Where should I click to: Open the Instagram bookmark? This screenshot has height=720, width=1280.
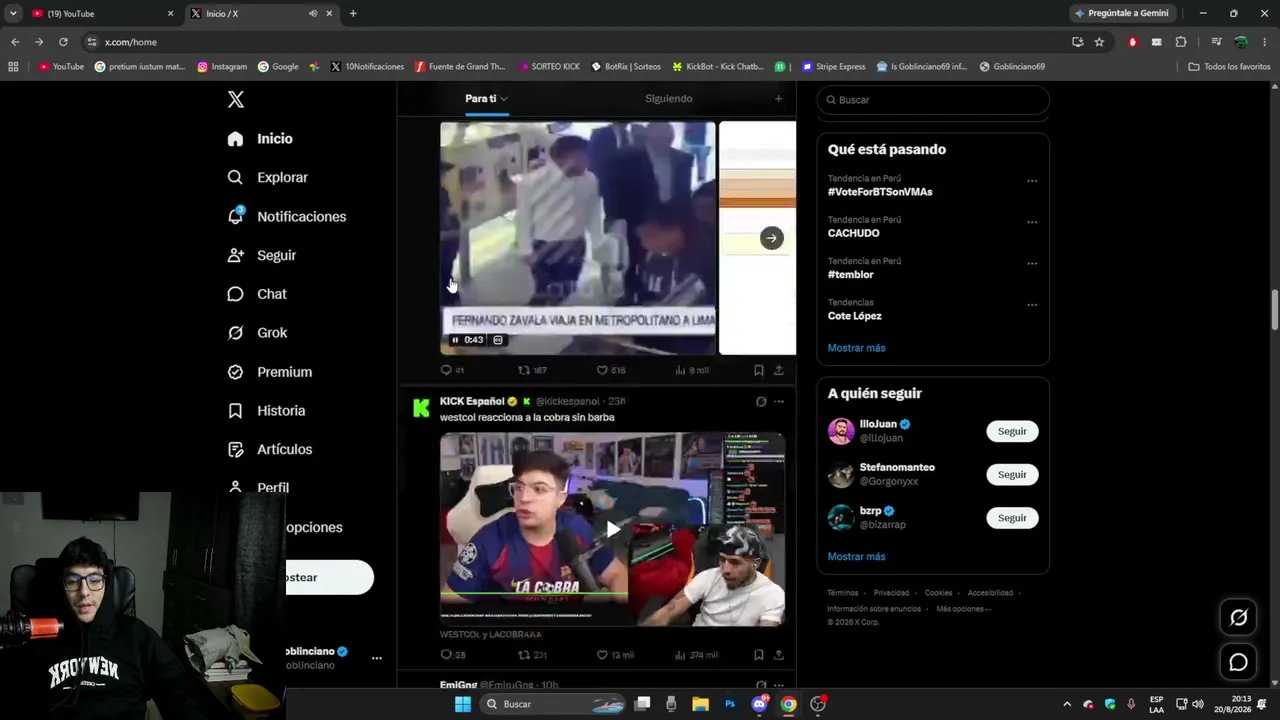point(222,67)
